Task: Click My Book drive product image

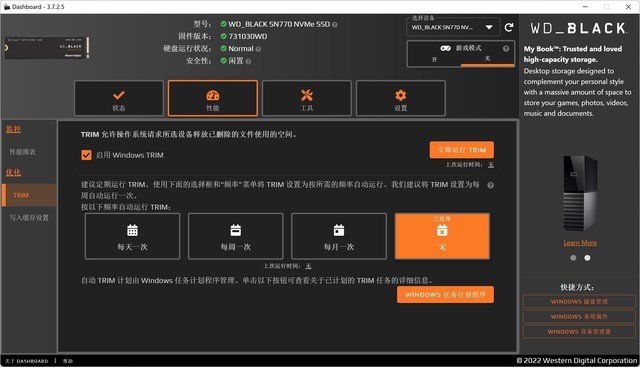Action: tap(580, 193)
